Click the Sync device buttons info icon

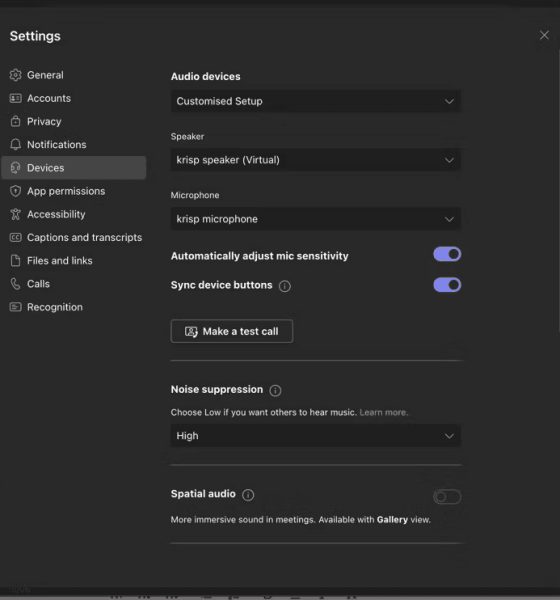pos(285,286)
